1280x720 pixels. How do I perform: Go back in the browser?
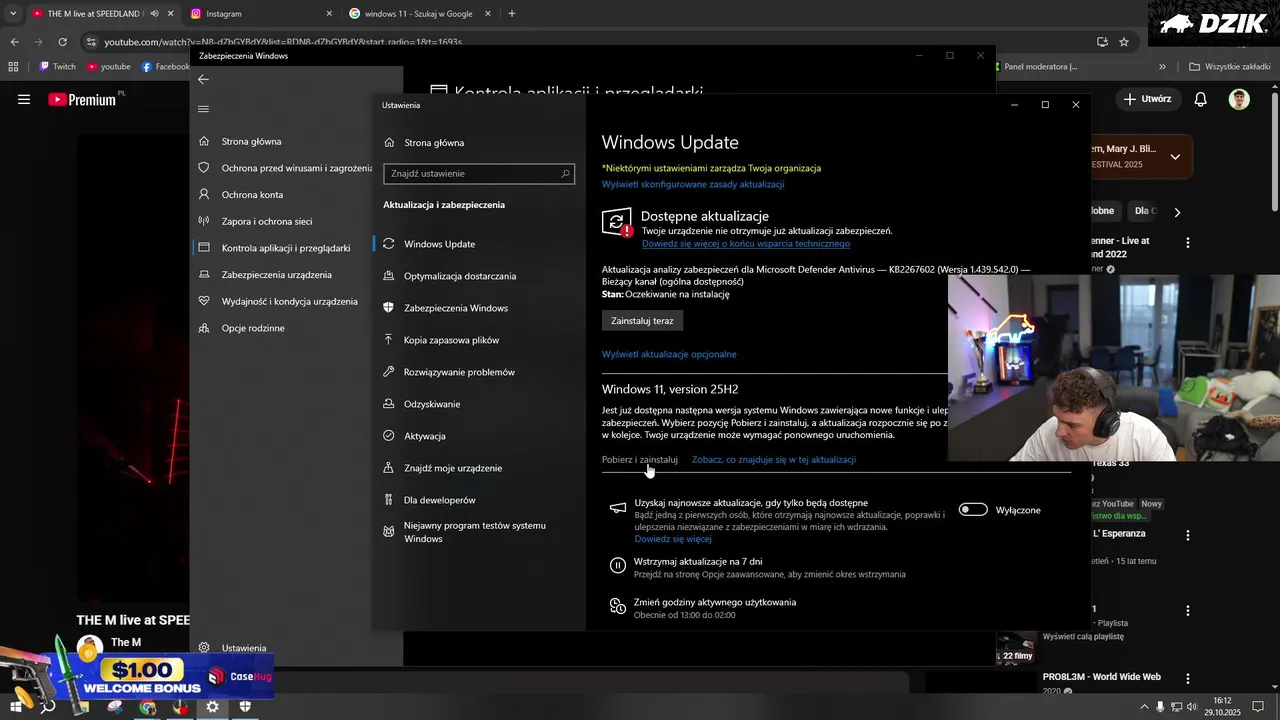[14, 42]
